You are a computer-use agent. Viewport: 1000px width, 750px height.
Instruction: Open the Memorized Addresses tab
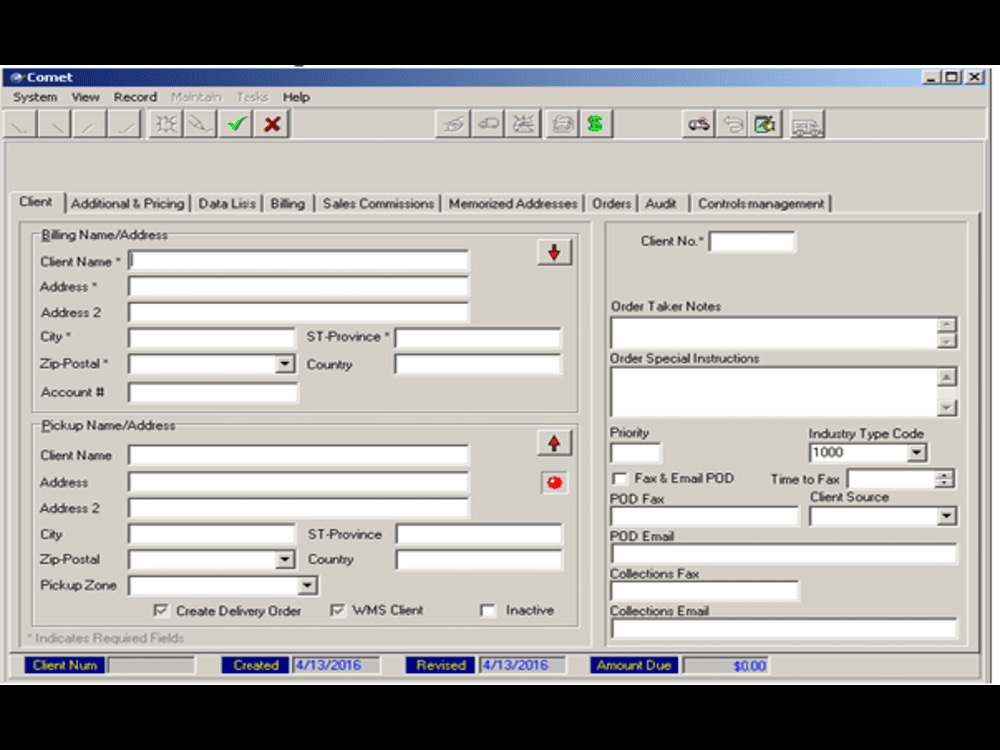pos(513,203)
